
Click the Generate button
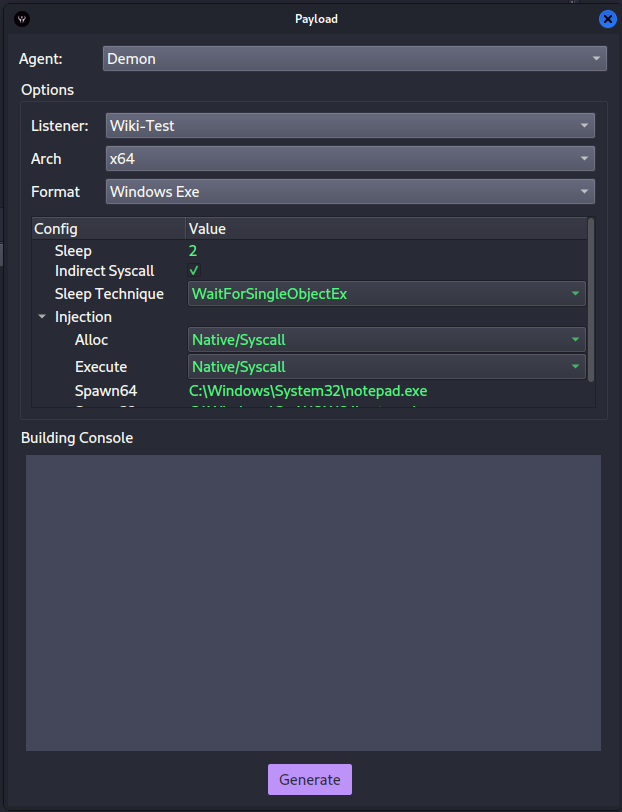tap(309, 780)
